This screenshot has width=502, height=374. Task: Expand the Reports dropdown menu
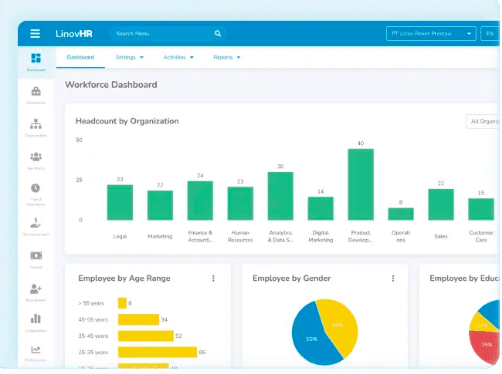(227, 57)
